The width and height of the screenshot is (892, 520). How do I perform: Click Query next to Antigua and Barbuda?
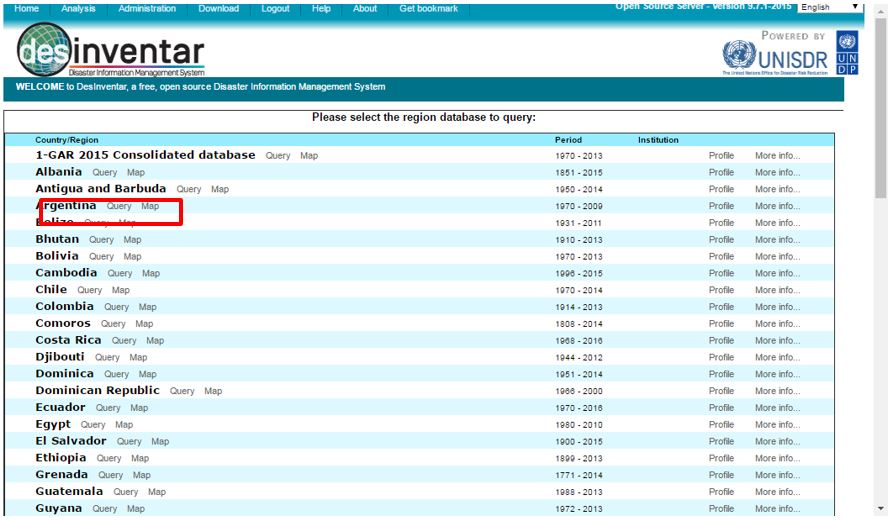coord(189,189)
